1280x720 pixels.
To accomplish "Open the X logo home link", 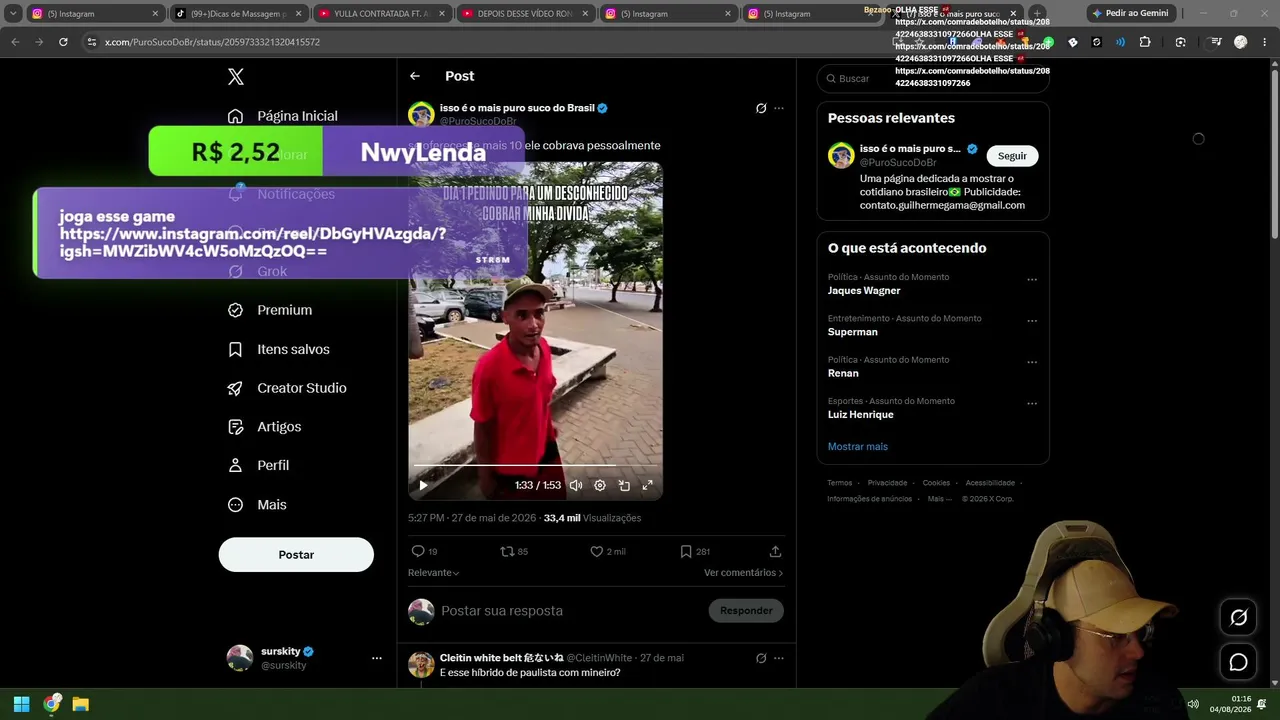I will click(x=235, y=77).
